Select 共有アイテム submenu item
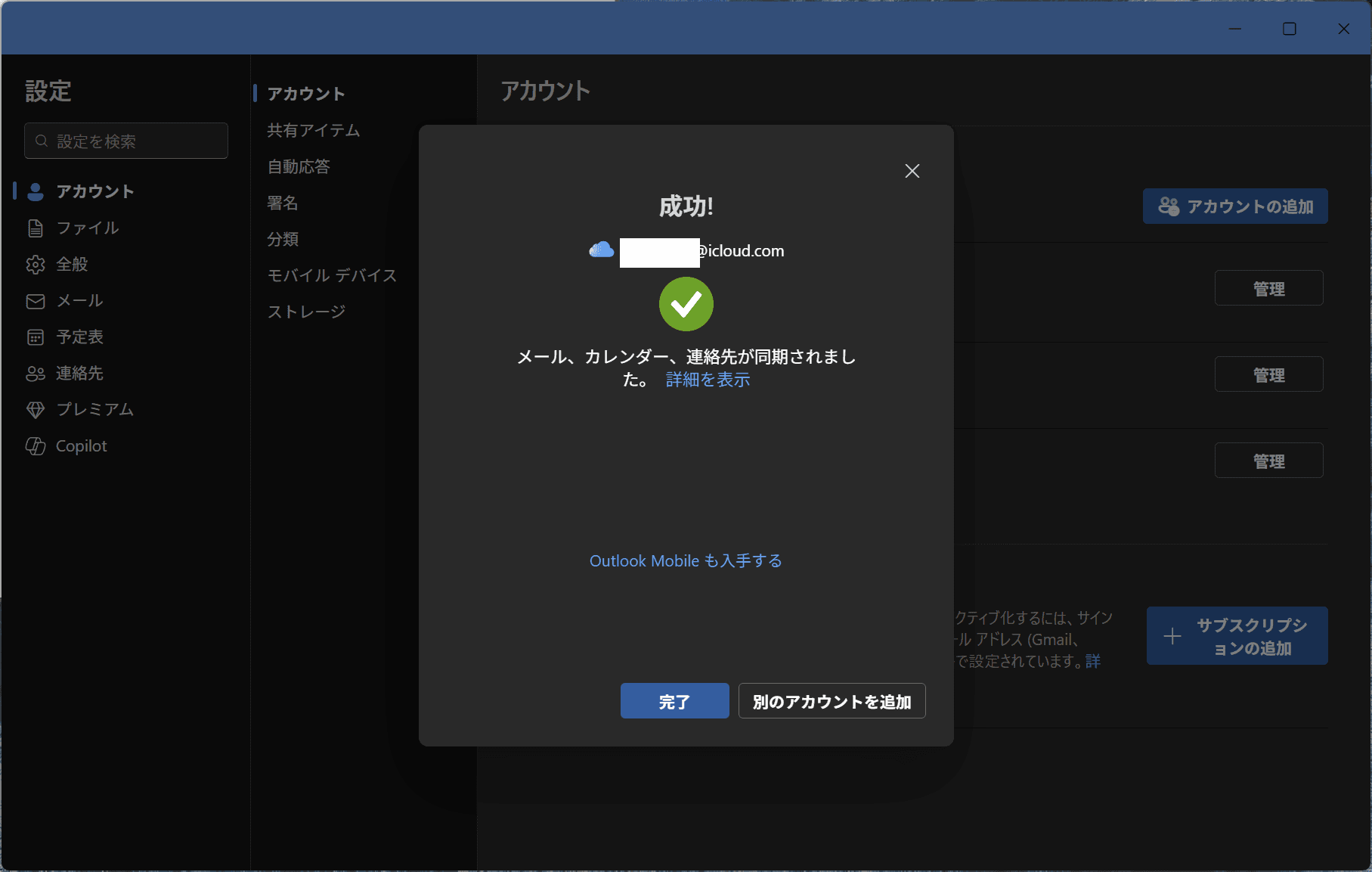 [x=313, y=130]
